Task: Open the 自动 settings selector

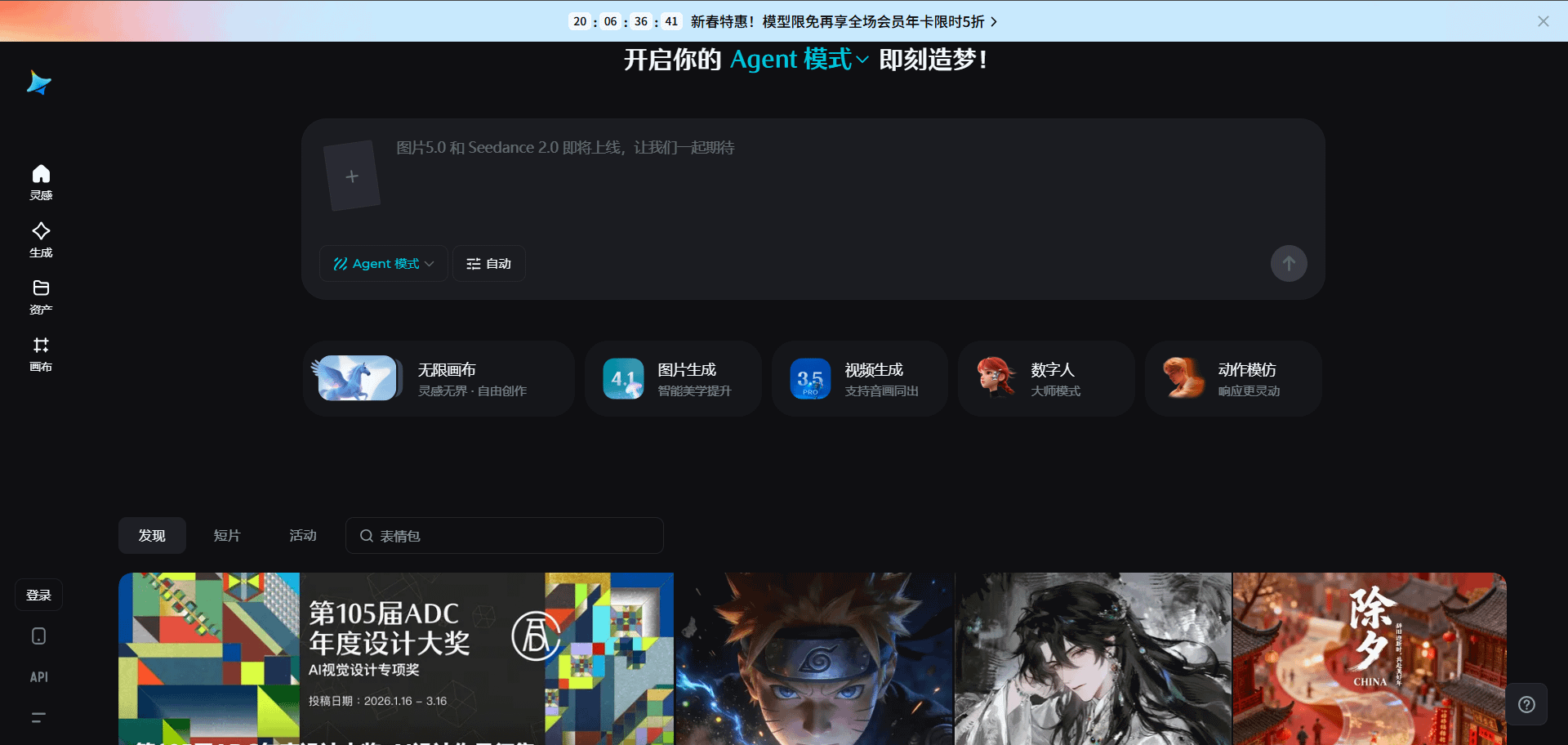Action: [x=488, y=264]
